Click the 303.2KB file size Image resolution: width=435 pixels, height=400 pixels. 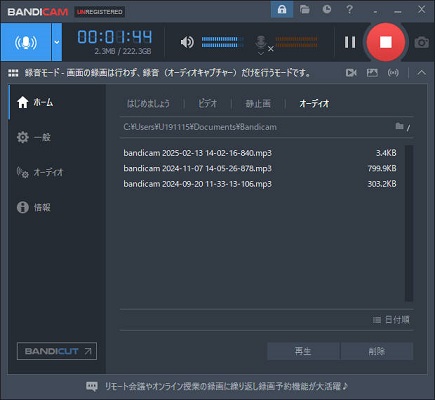click(382, 184)
